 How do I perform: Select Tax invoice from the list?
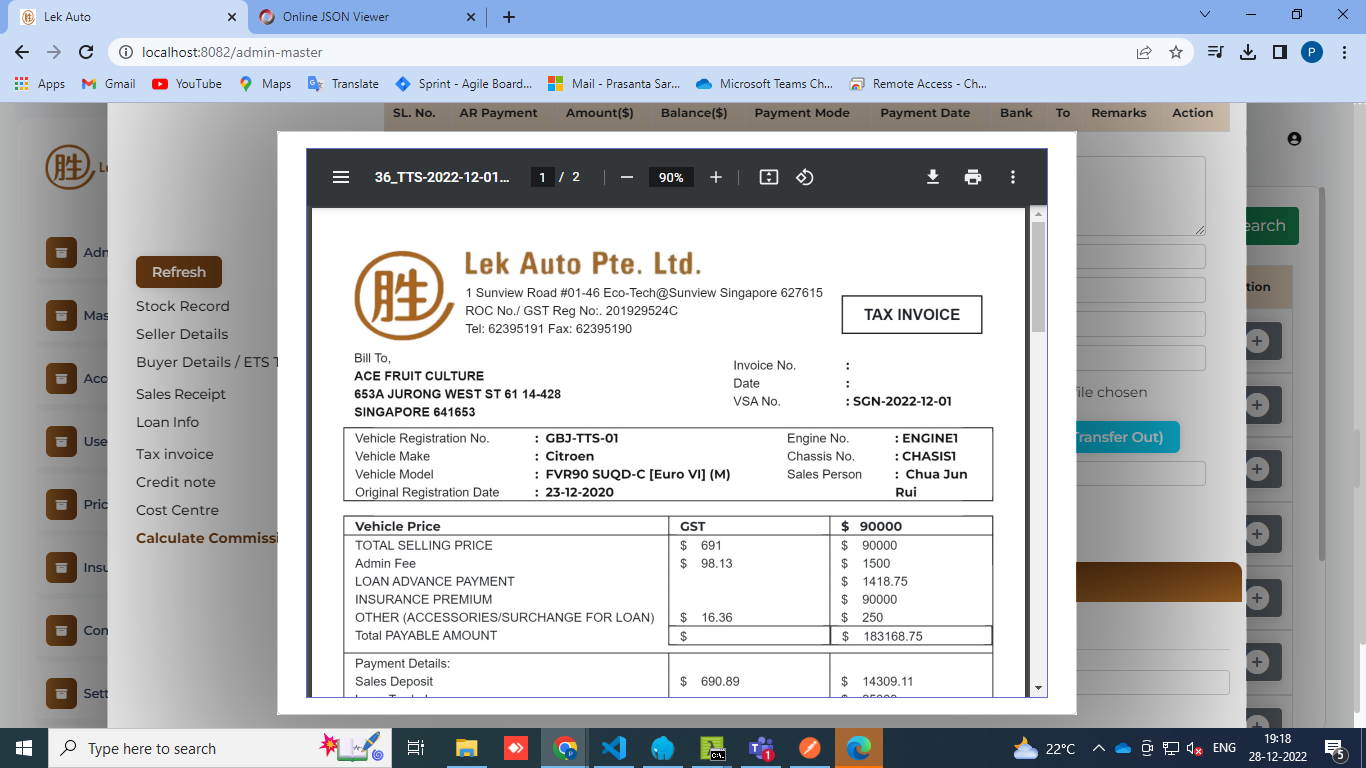[x=175, y=454]
